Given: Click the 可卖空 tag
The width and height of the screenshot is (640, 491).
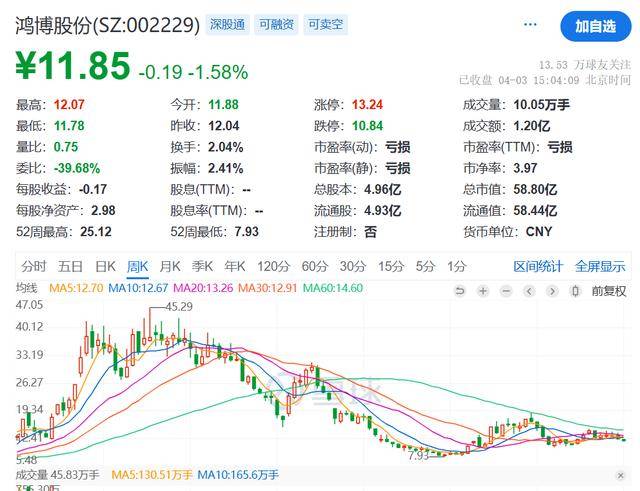Looking at the screenshot, I should [x=325, y=24].
